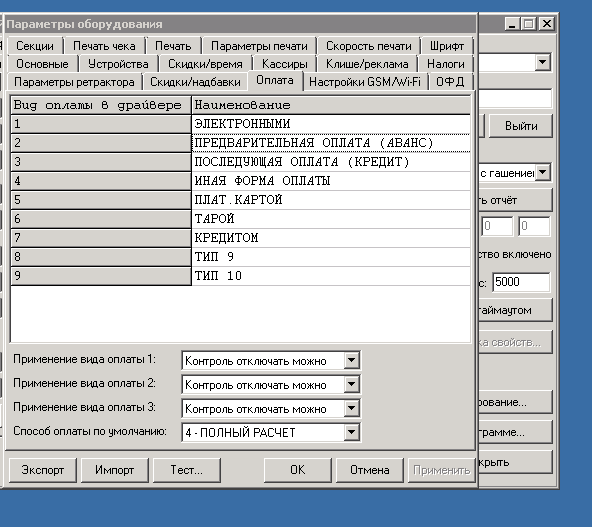
Task: Go to the Клише/реклама tab
Action: [x=367, y=64]
